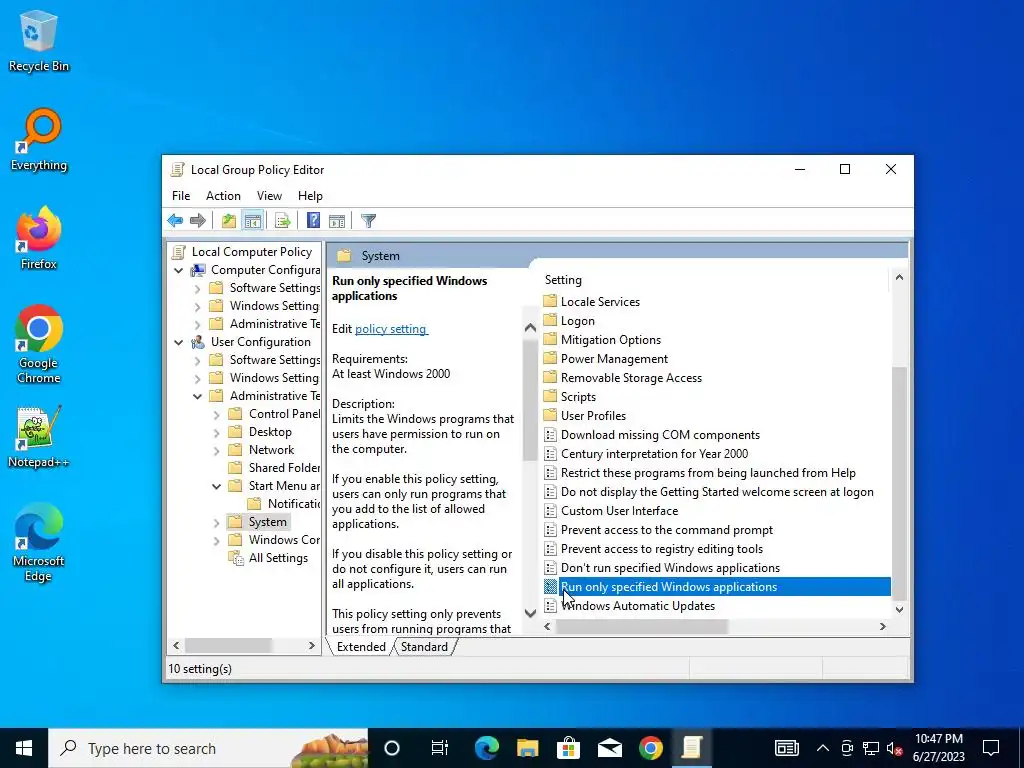Collapse the User Configuration node
The width and height of the screenshot is (1024, 768).
pyautogui.click(x=178, y=342)
